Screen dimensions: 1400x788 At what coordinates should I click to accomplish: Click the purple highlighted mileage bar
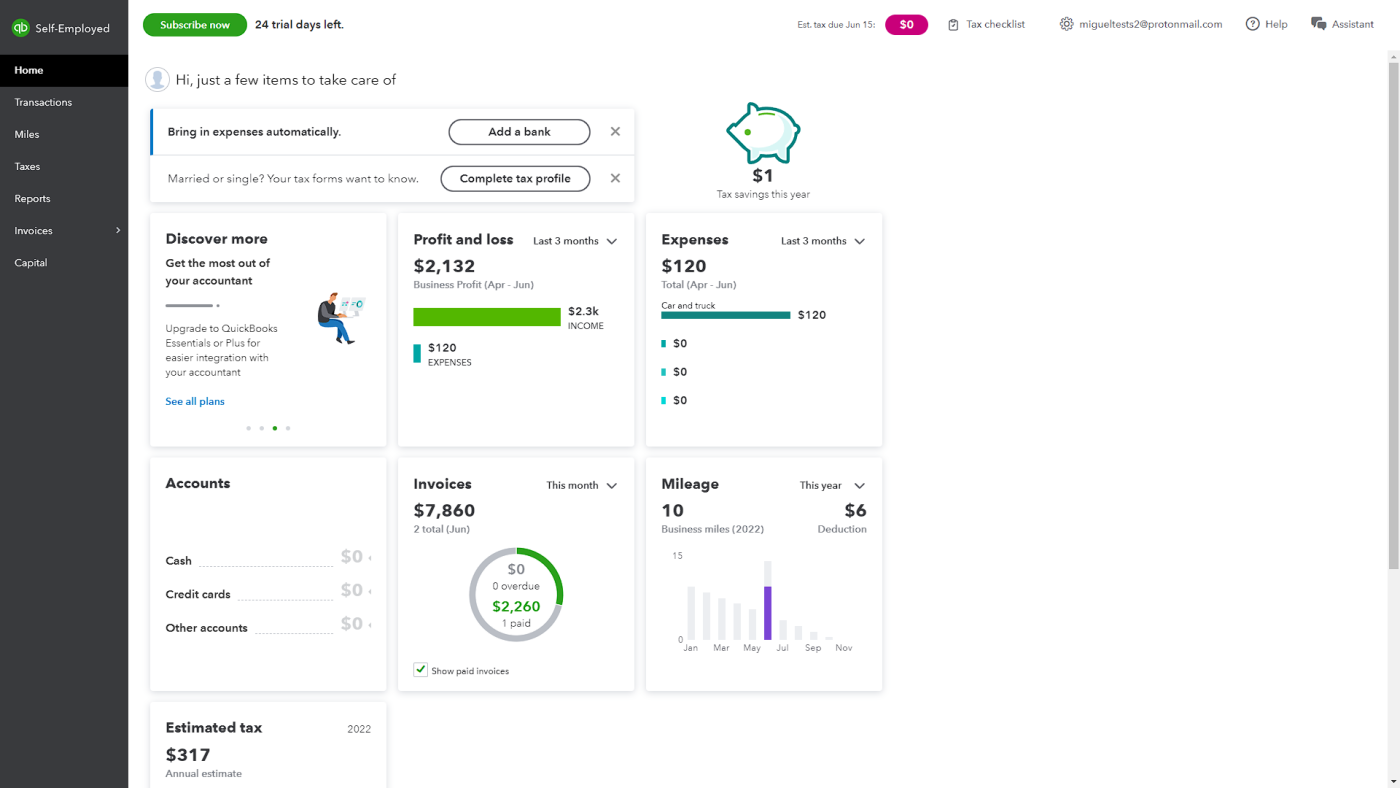pos(768,613)
